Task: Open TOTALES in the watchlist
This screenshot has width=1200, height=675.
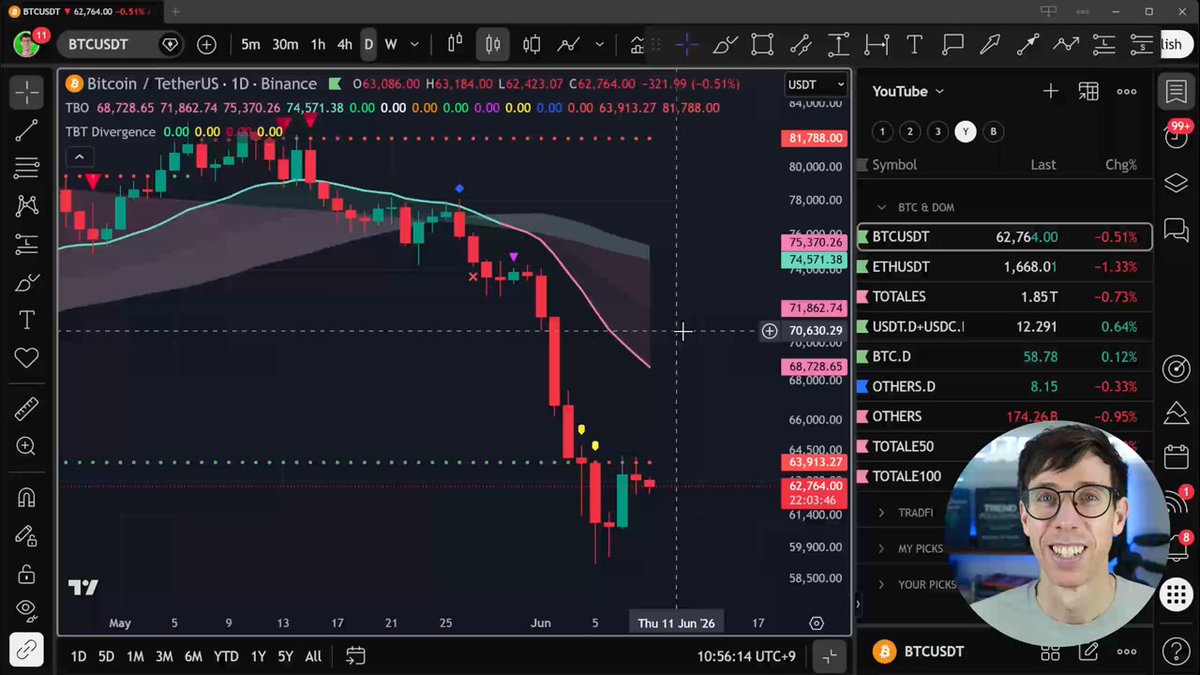Action: pos(1004,297)
